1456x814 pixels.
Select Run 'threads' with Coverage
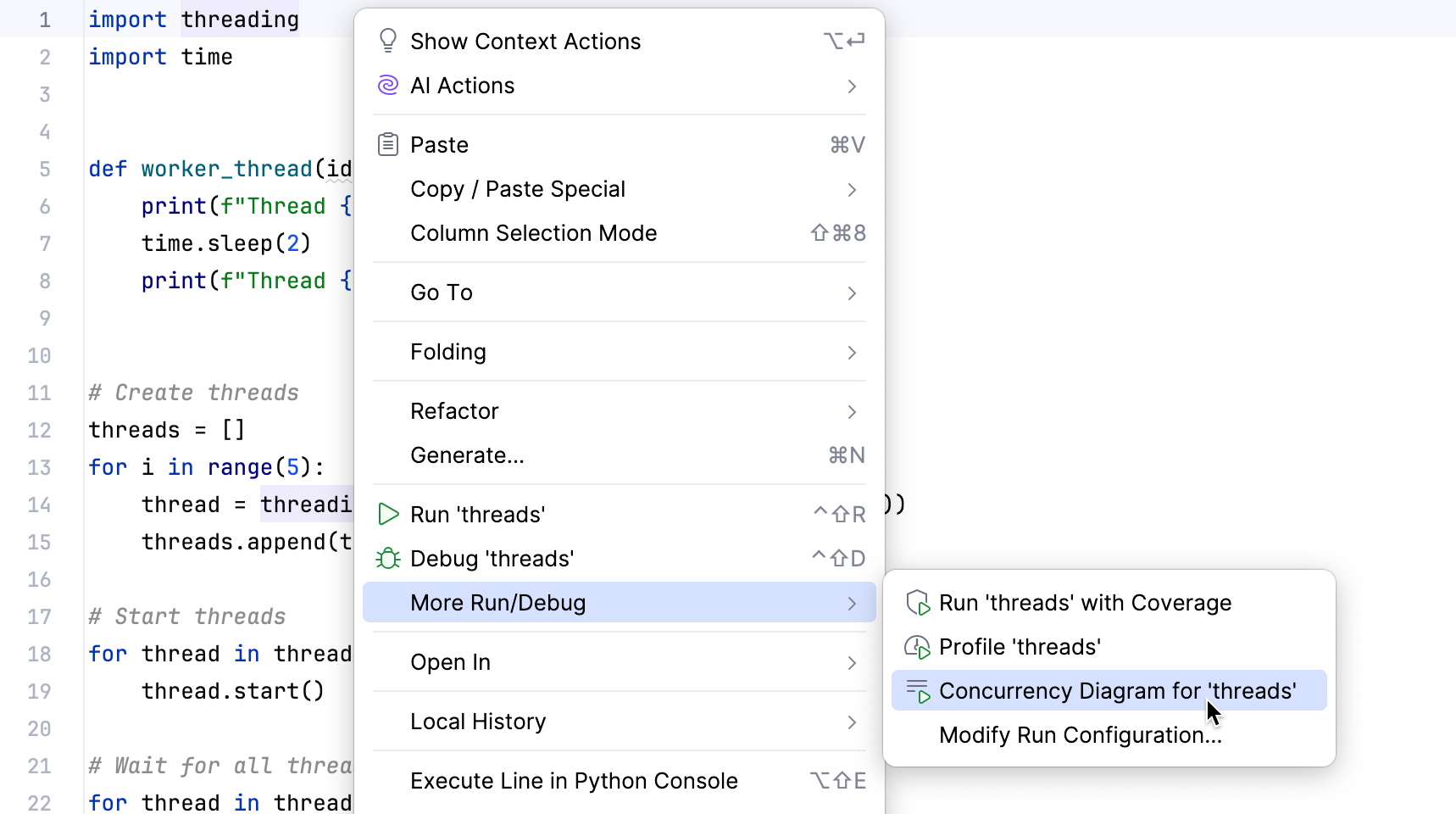[1085, 603]
